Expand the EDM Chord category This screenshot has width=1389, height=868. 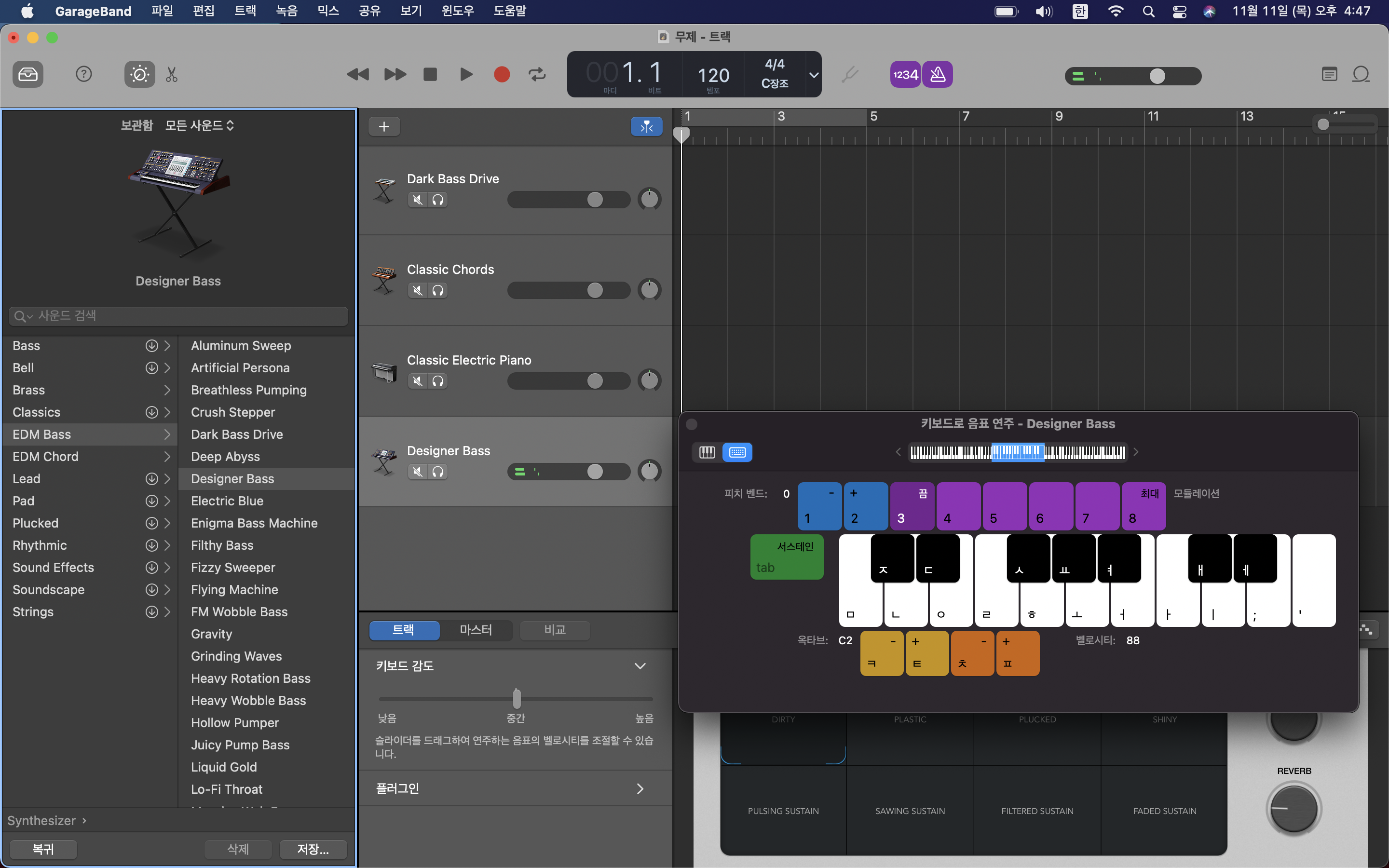click(x=167, y=456)
